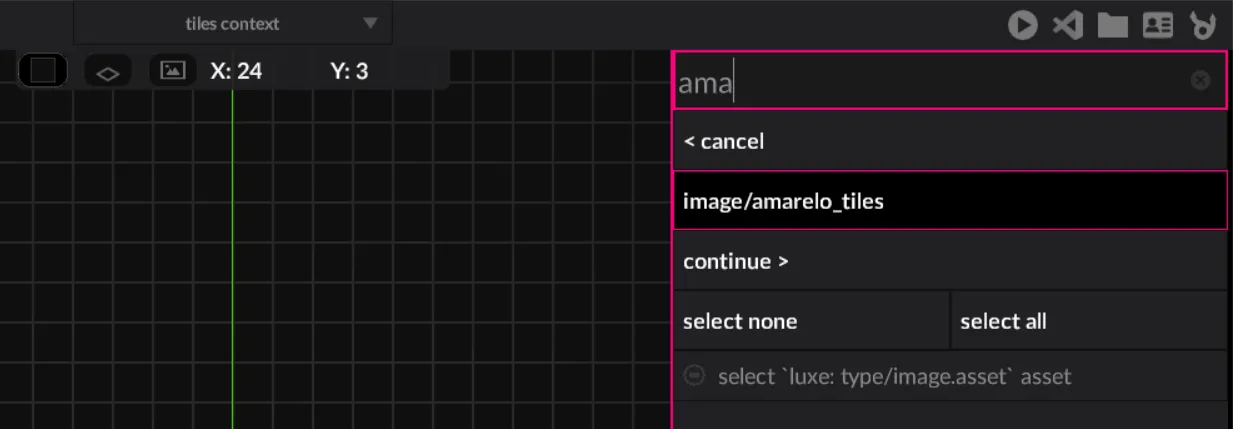Open the tiles context dropdown
The height and width of the screenshot is (429, 1233).
pyautogui.click(x=232, y=23)
